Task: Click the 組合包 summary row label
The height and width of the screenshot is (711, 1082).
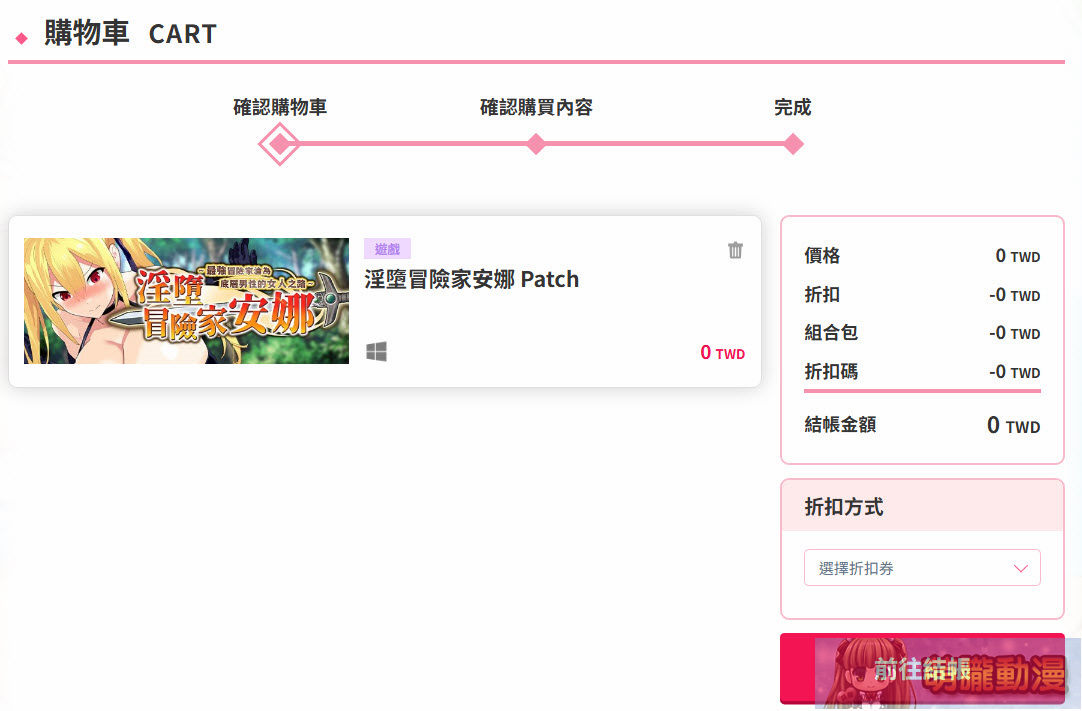Action: (x=831, y=333)
